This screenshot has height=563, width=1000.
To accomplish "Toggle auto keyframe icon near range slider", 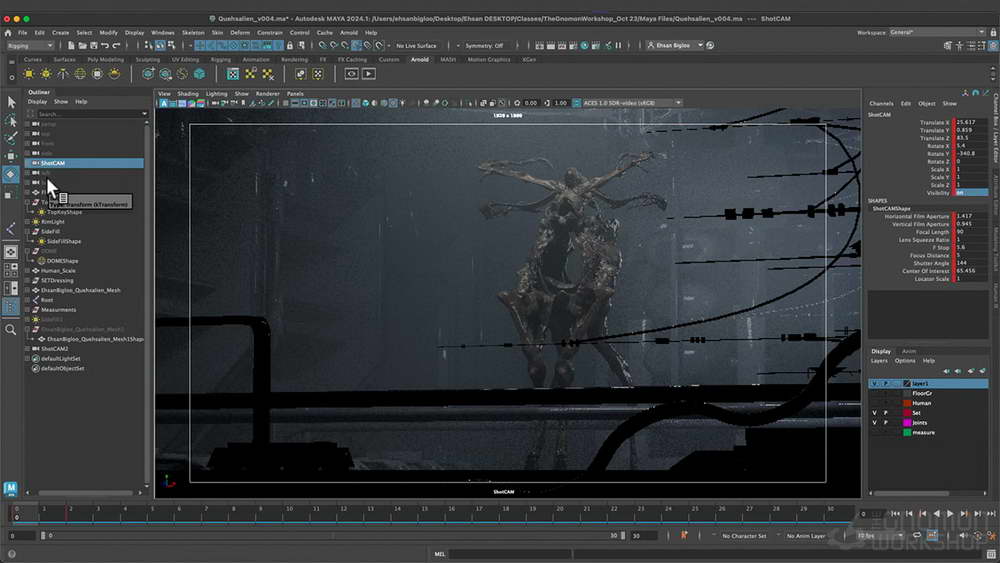I will (684, 536).
